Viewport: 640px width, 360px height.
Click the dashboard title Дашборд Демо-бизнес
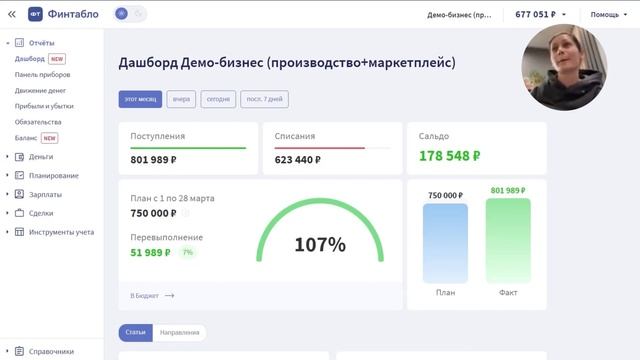point(287,63)
